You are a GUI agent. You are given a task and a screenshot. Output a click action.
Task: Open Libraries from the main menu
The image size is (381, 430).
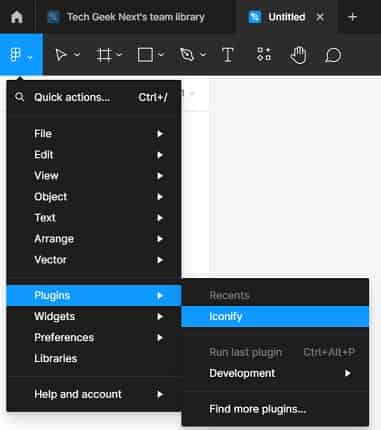(x=94, y=358)
